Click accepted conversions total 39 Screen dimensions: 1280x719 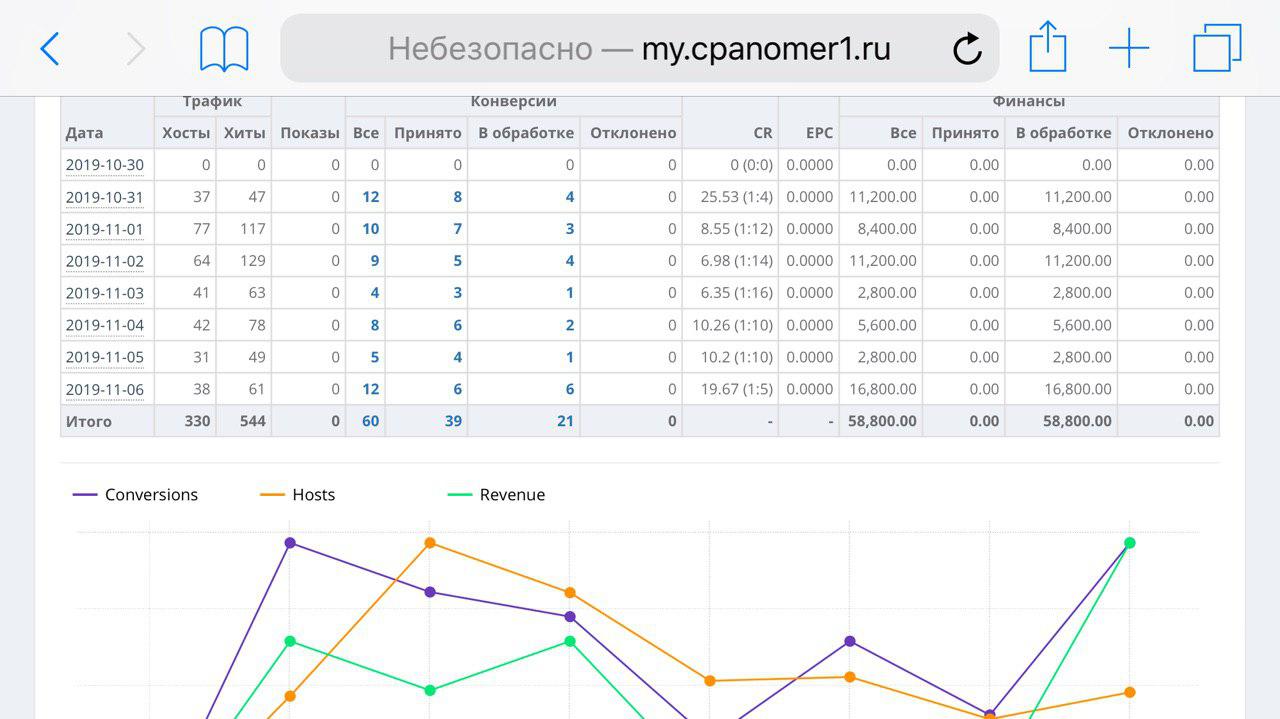tap(453, 421)
